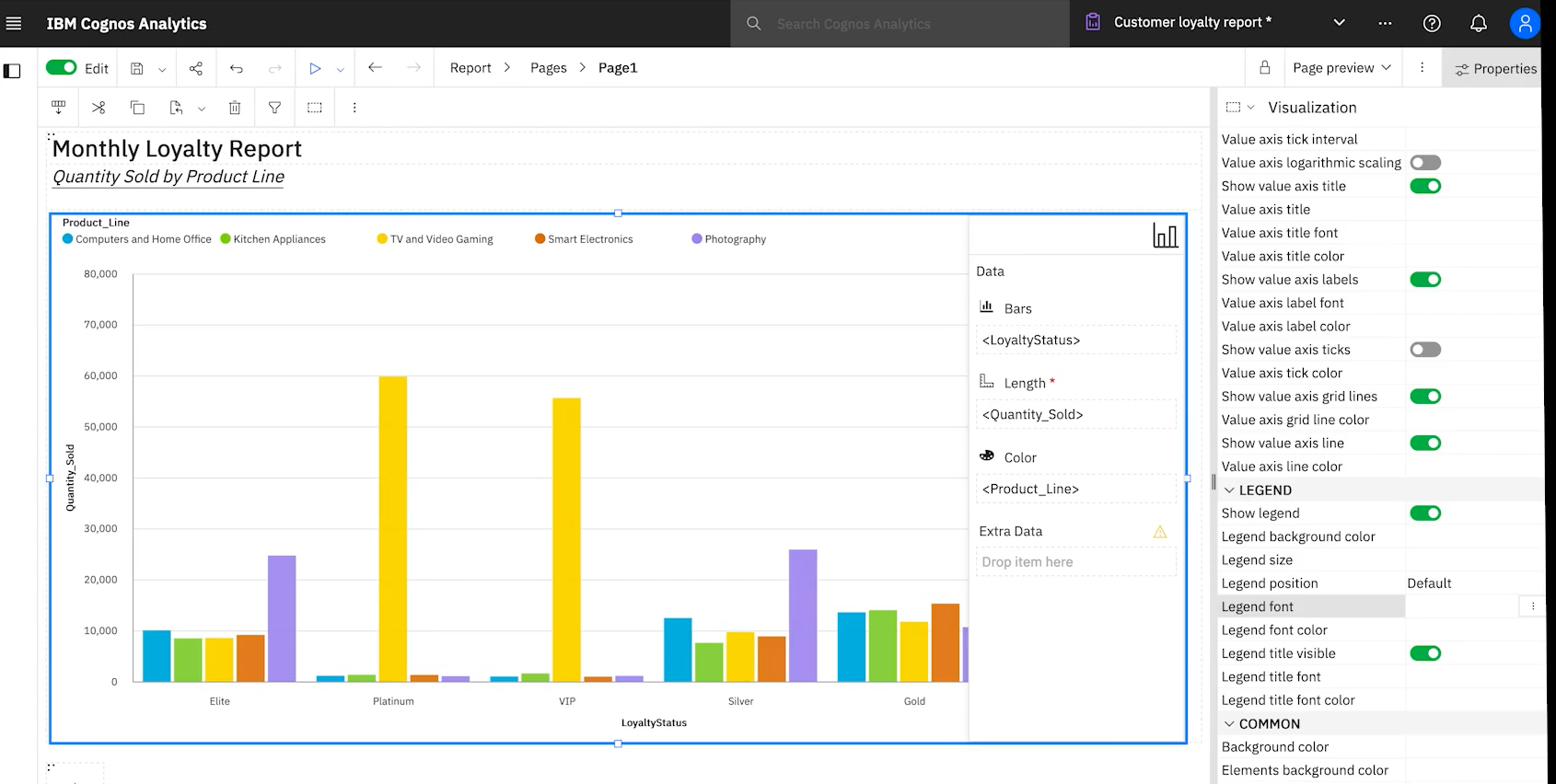The width and height of the screenshot is (1556, 784).
Task: Click the Share icon
Action: [196, 68]
